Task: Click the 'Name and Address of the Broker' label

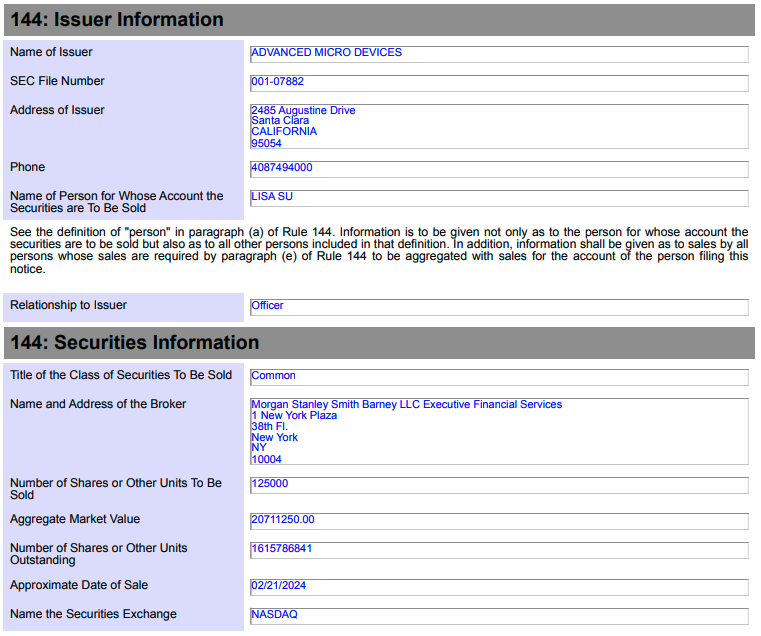Action: click(98, 404)
